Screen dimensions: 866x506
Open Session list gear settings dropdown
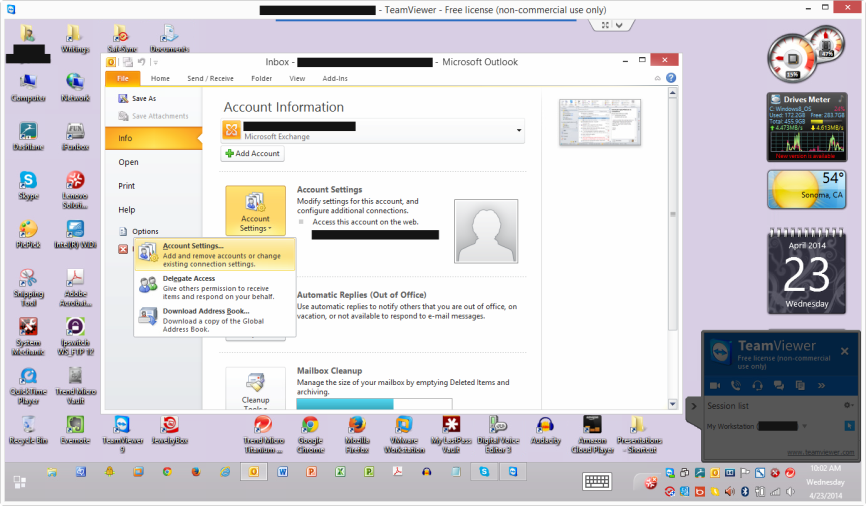tap(848, 405)
